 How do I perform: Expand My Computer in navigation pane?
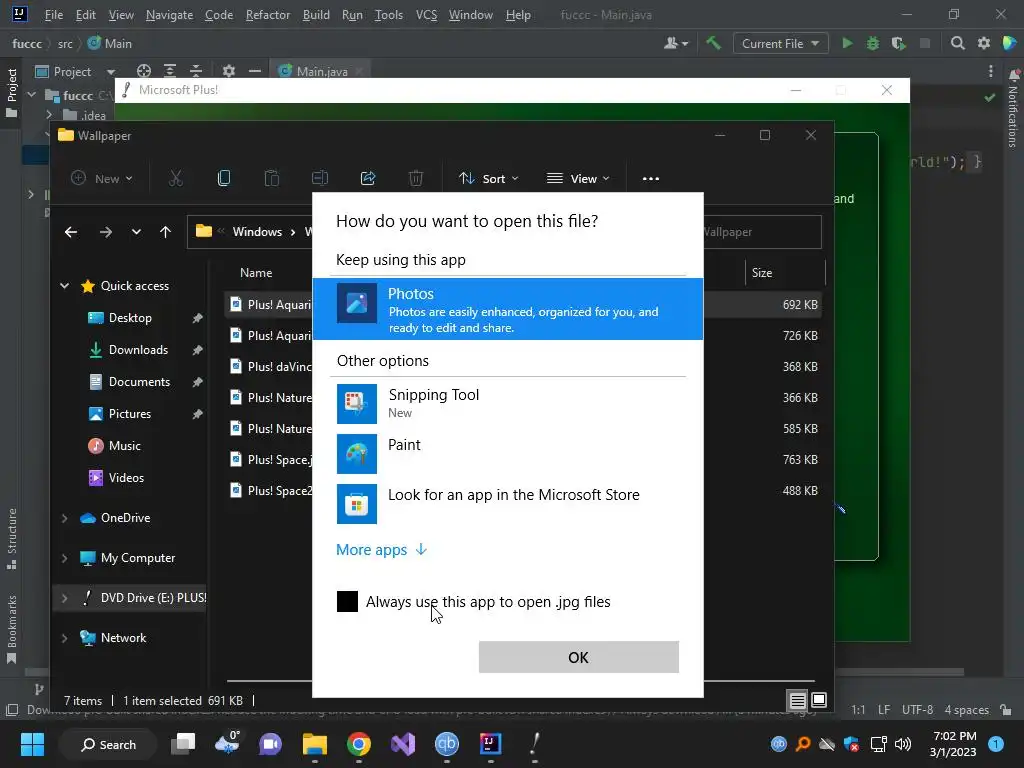(65, 558)
